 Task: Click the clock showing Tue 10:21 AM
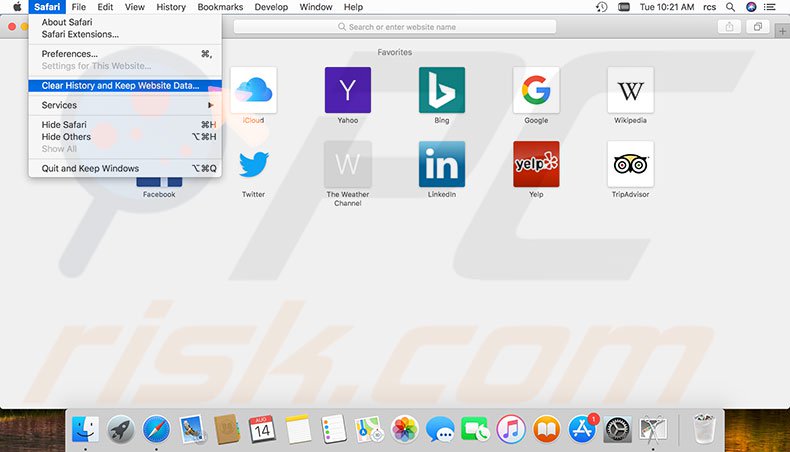(667, 7)
